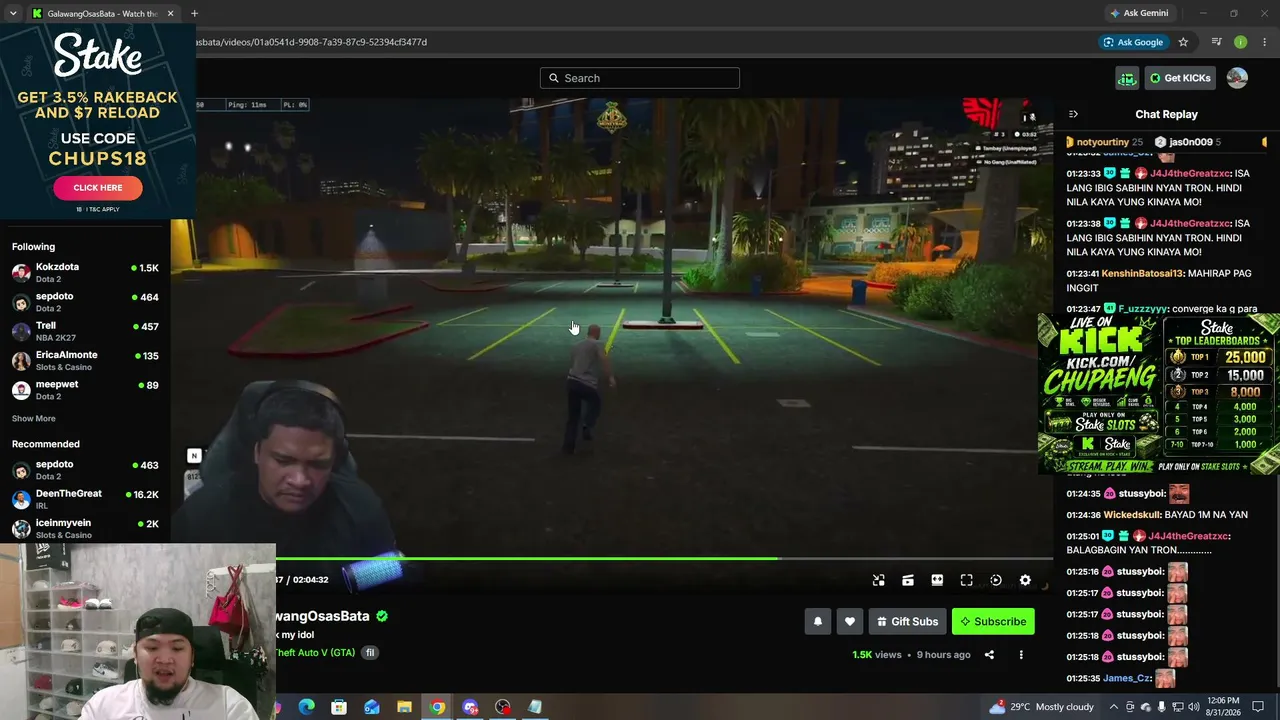Click the notyourtiny top gifter entry
Image resolution: width=1280 pixels, height=720 pixels.
point(1105,142)
